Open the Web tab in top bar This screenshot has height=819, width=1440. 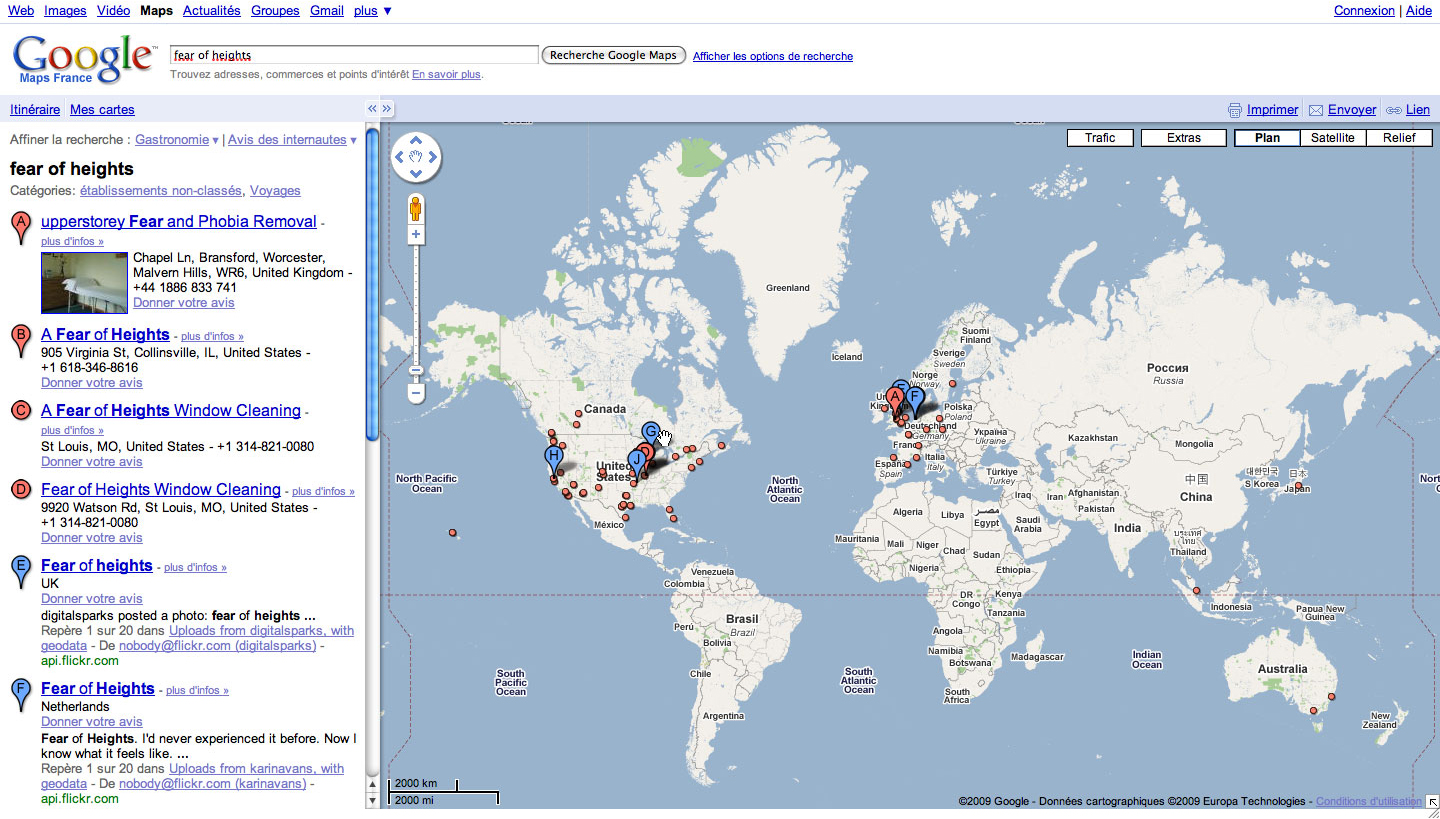[x=21, y=11]
